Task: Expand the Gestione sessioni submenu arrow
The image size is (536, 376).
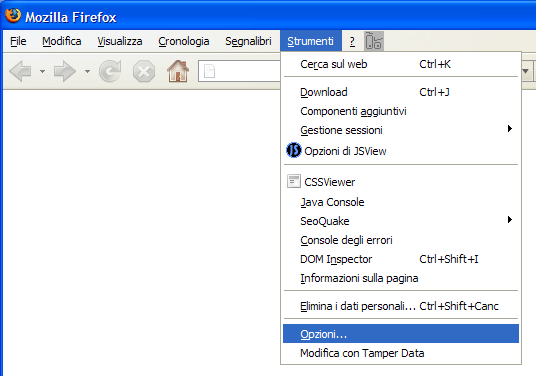Action: tap(510, 129)
